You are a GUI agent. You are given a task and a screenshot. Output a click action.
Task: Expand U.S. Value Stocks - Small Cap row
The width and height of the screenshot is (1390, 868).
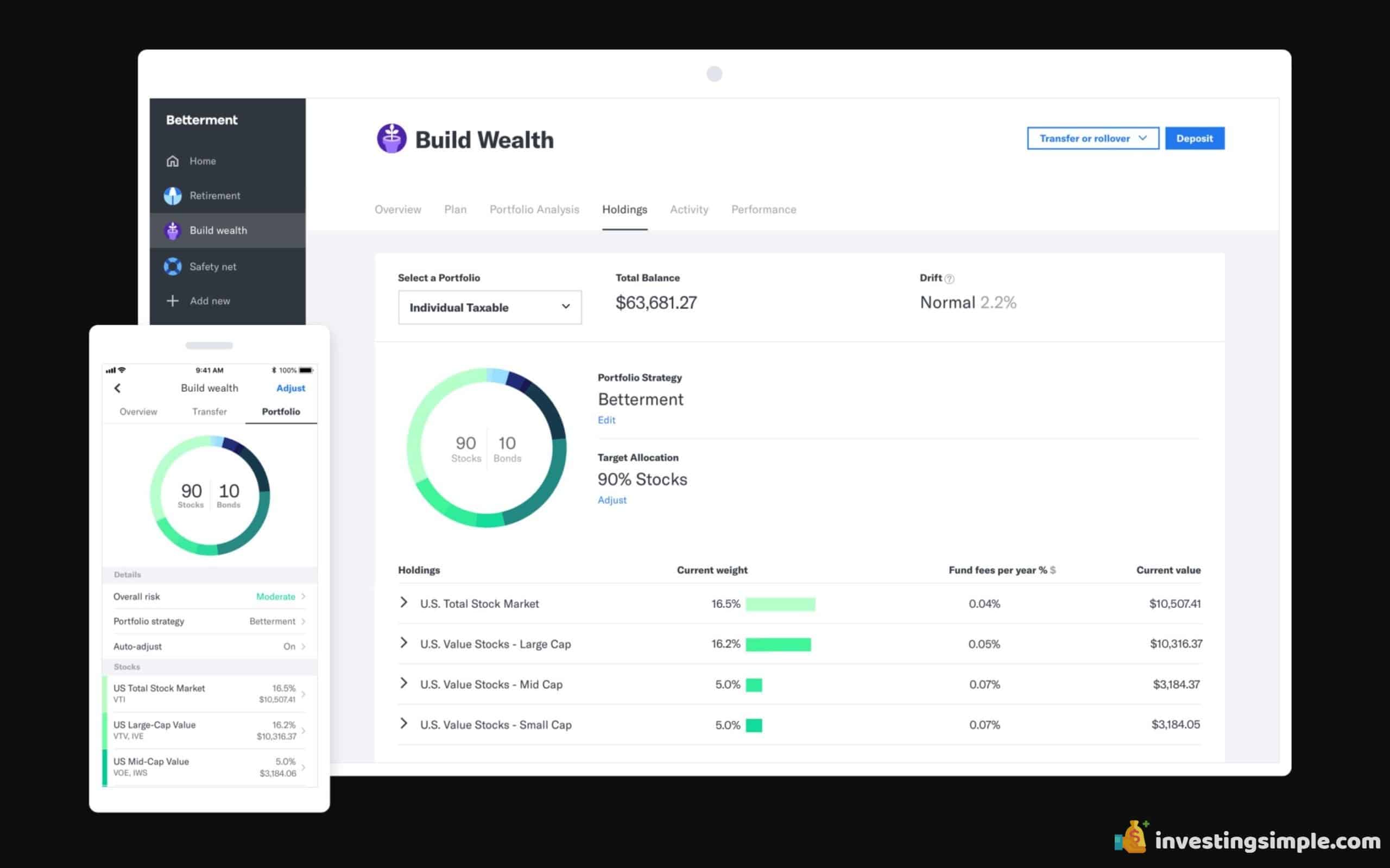pos(403,723)
